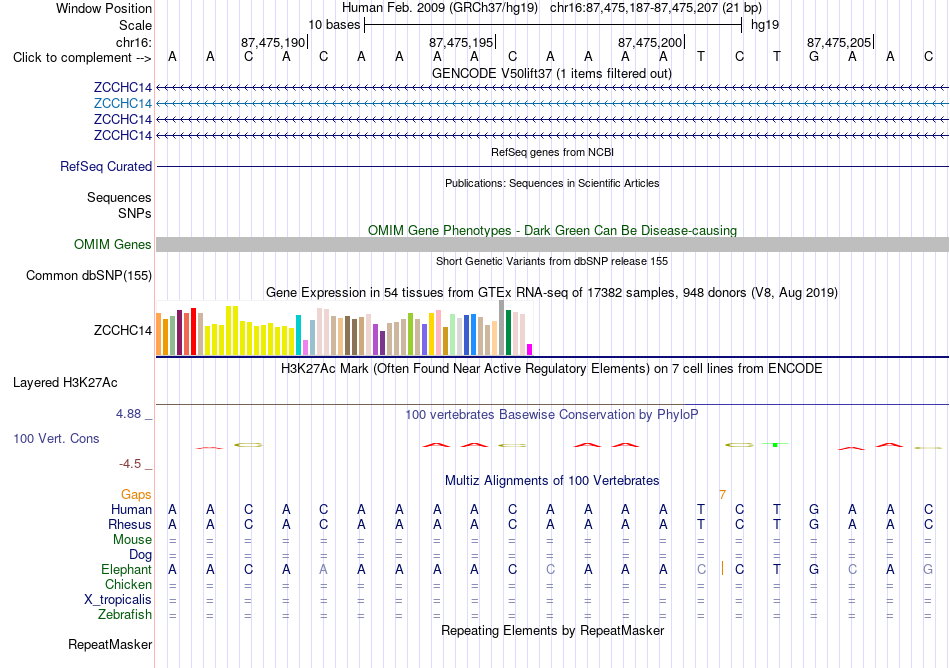Select the OMIM Genes track label

[112, 244]
